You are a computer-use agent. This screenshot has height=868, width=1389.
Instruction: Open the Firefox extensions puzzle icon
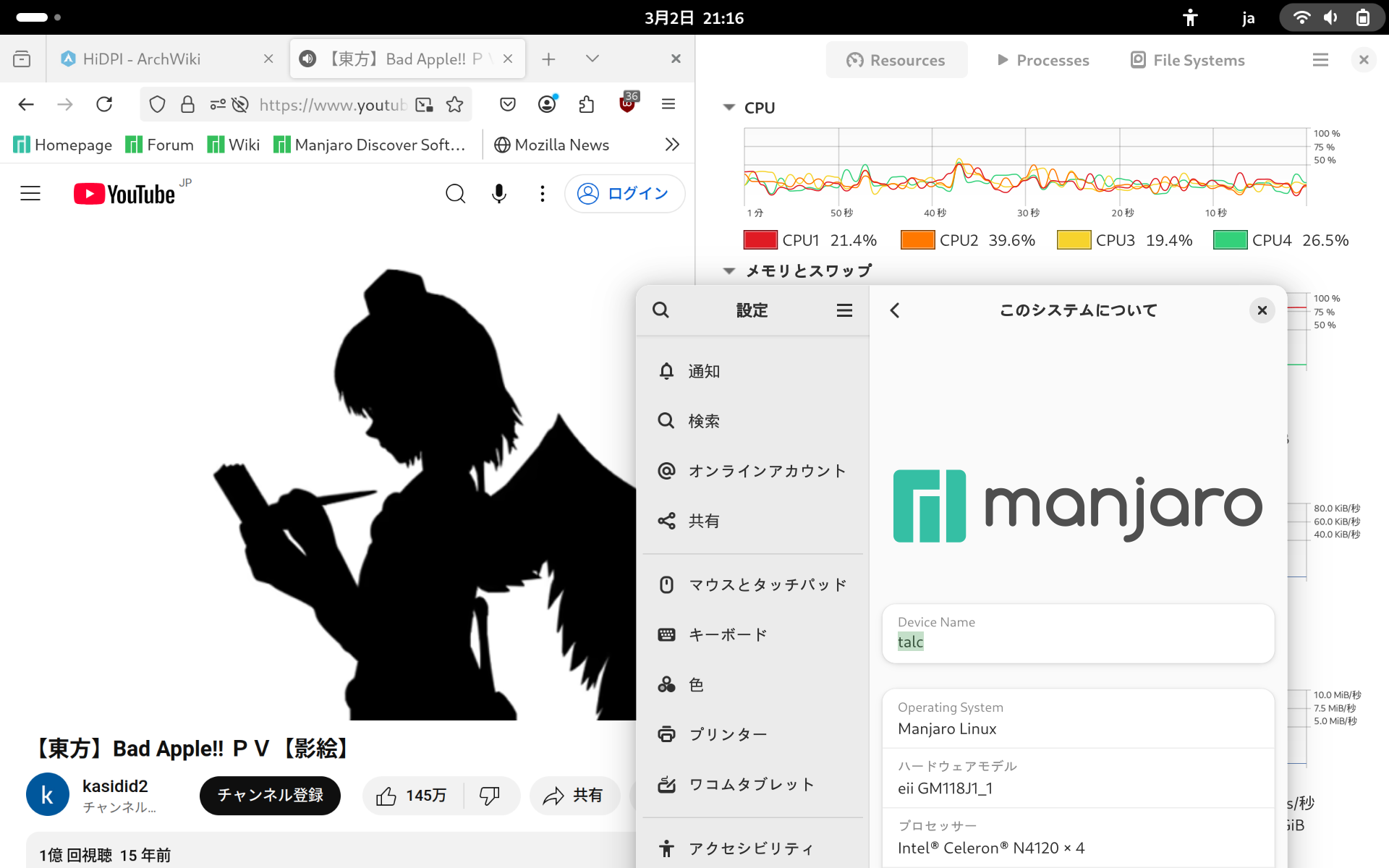(586, 105)
